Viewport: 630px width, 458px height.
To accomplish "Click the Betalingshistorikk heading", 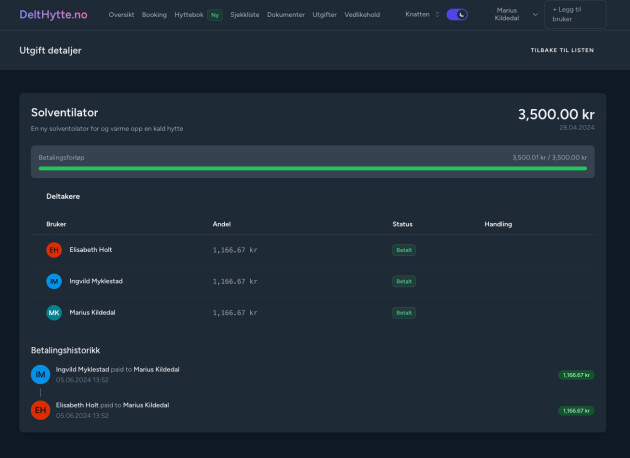I will [x=65, y=350].
